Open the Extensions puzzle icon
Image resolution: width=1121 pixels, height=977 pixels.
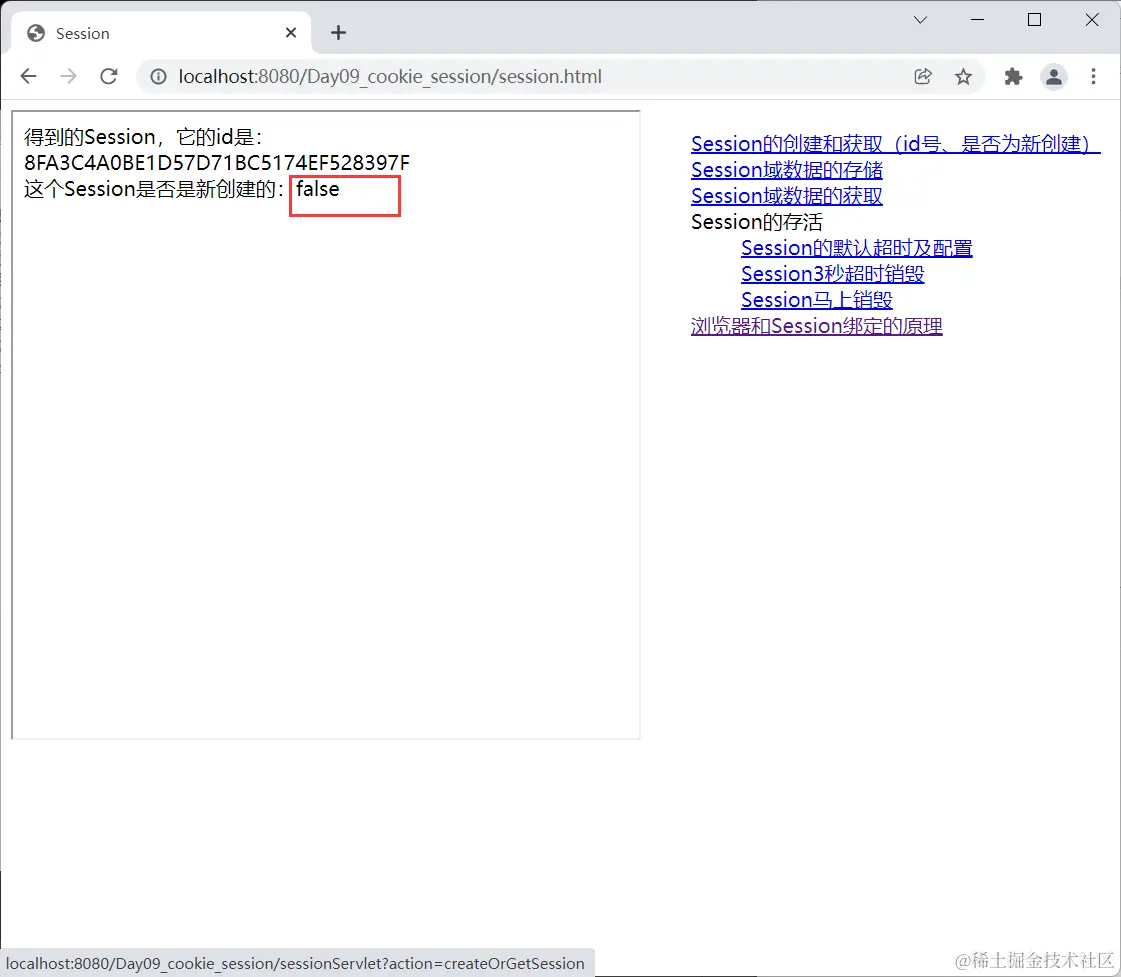click(x=1013, y=76)
